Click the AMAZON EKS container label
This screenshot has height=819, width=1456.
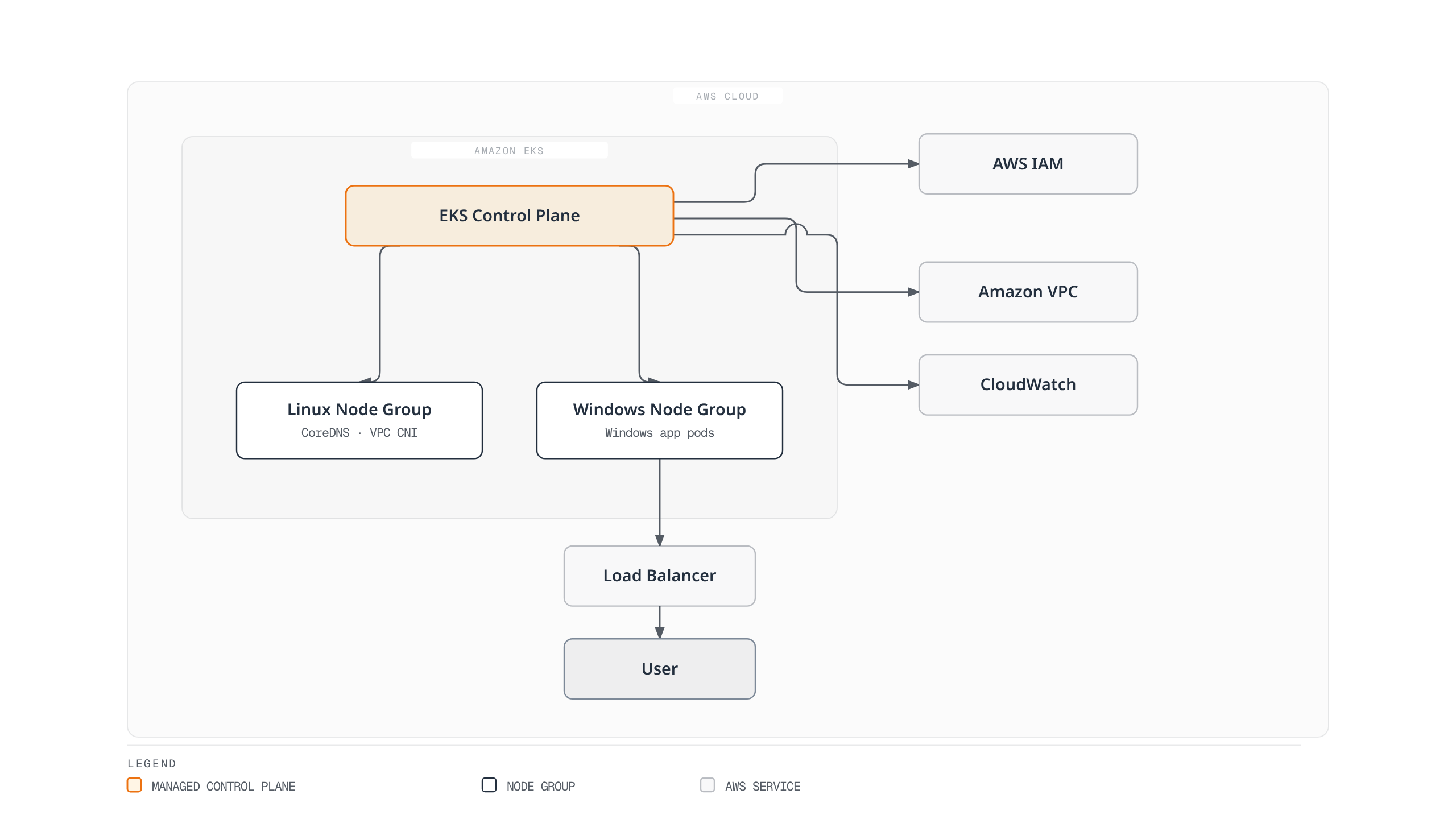coord(509,151)
